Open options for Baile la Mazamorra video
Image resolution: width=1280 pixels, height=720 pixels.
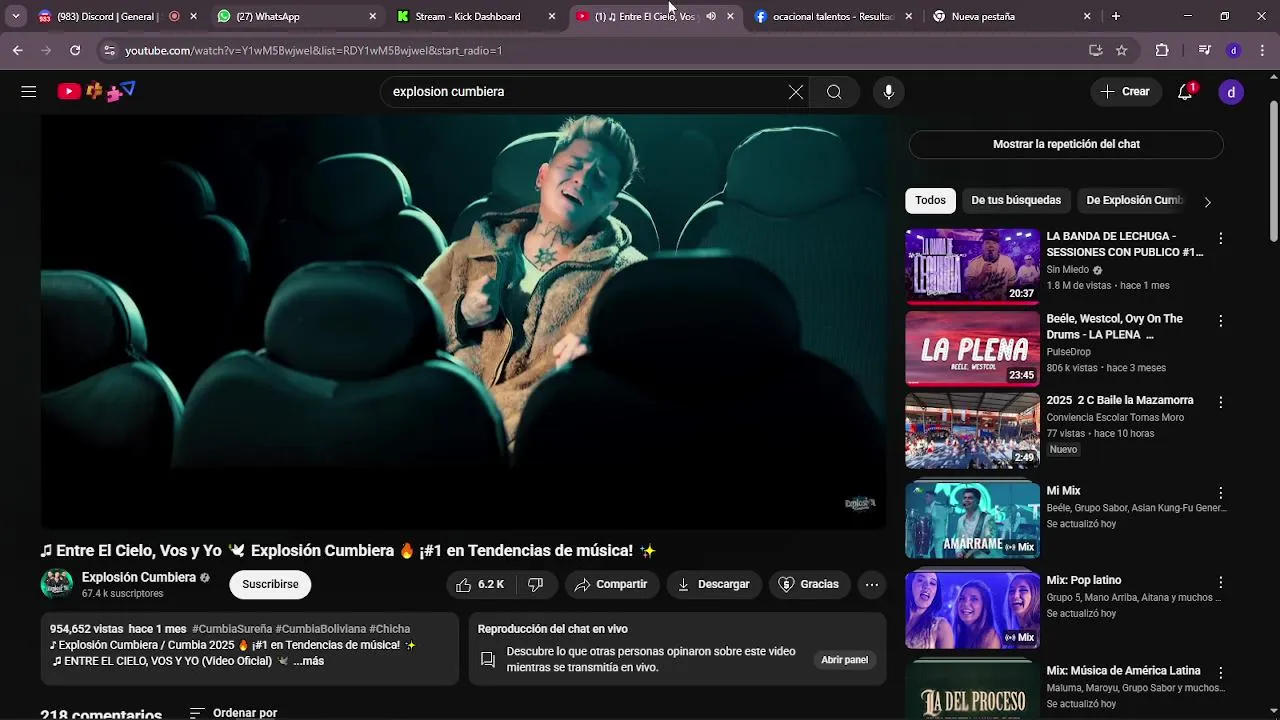(x=1220, y=402)
